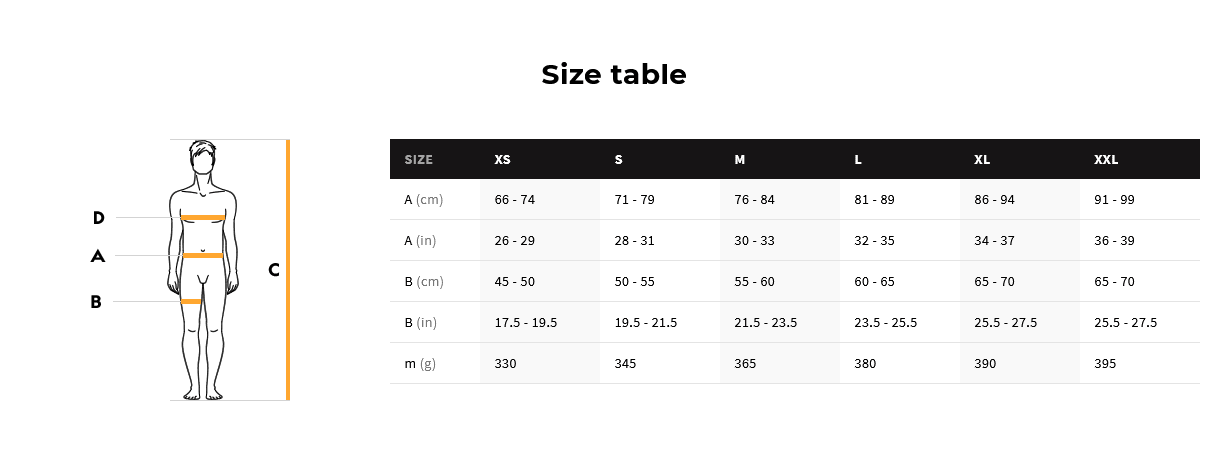Click the 76 - 84 cell
Screen dimensions: 1230x463
click(x=754, y=200)
